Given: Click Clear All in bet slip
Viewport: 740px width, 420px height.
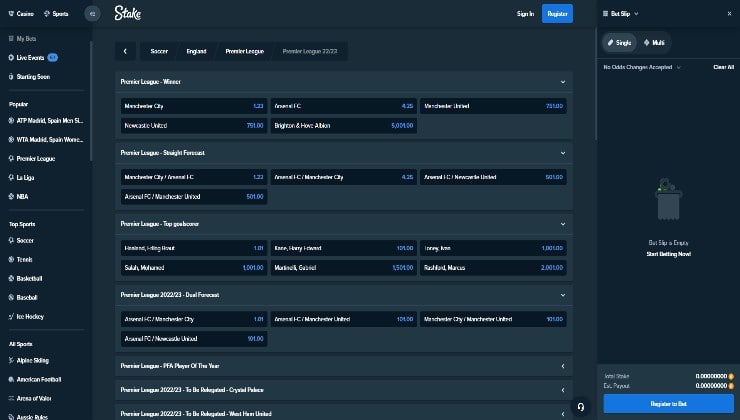Looking at the screenshot, I should (723, 67).
